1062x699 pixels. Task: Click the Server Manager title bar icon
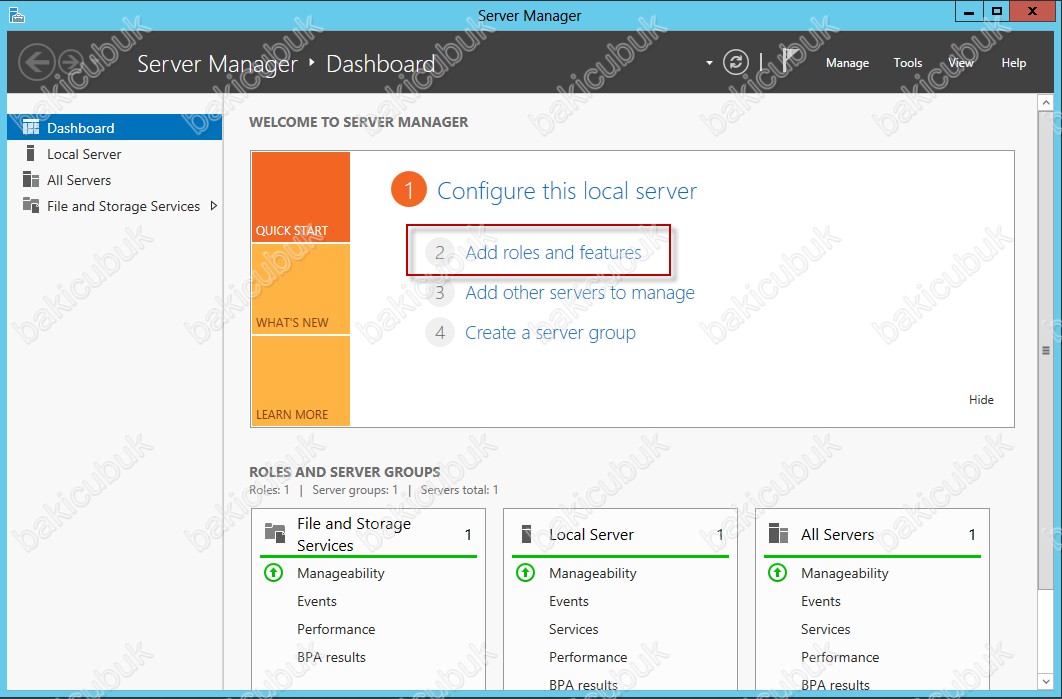17,15
